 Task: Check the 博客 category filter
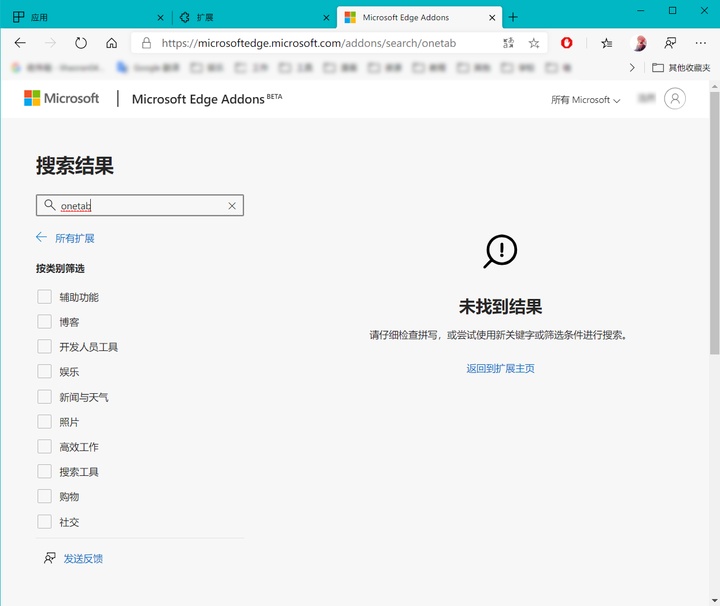tap(45, 321)
